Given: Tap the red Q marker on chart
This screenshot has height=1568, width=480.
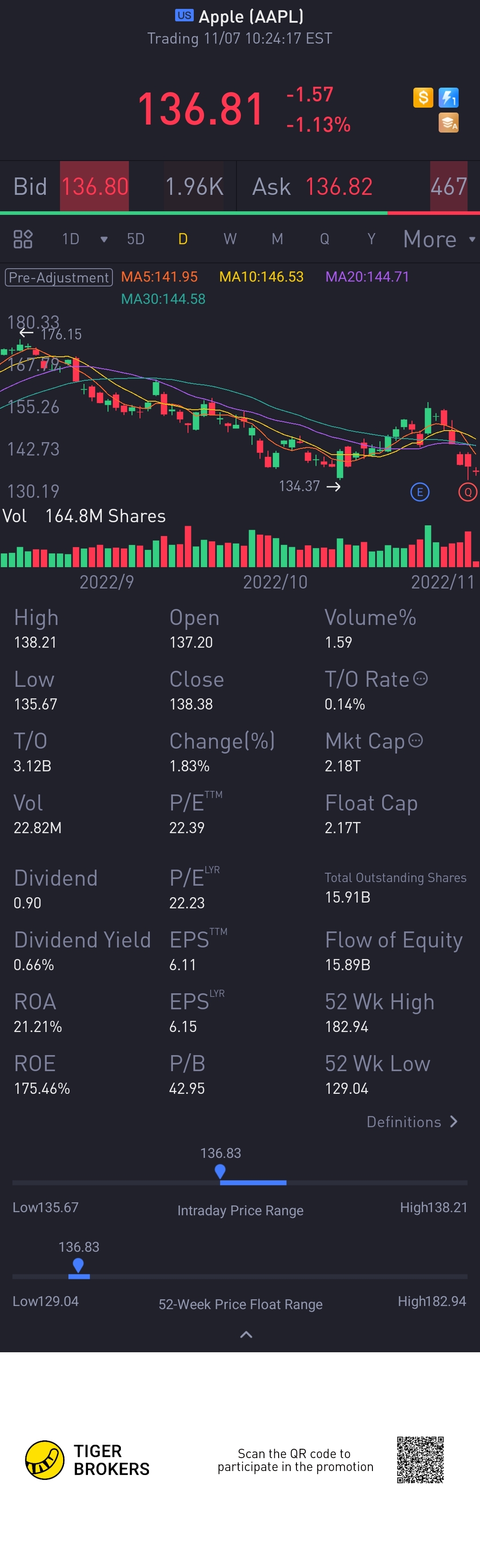Looking at the screenshot, I should (467, 492).
